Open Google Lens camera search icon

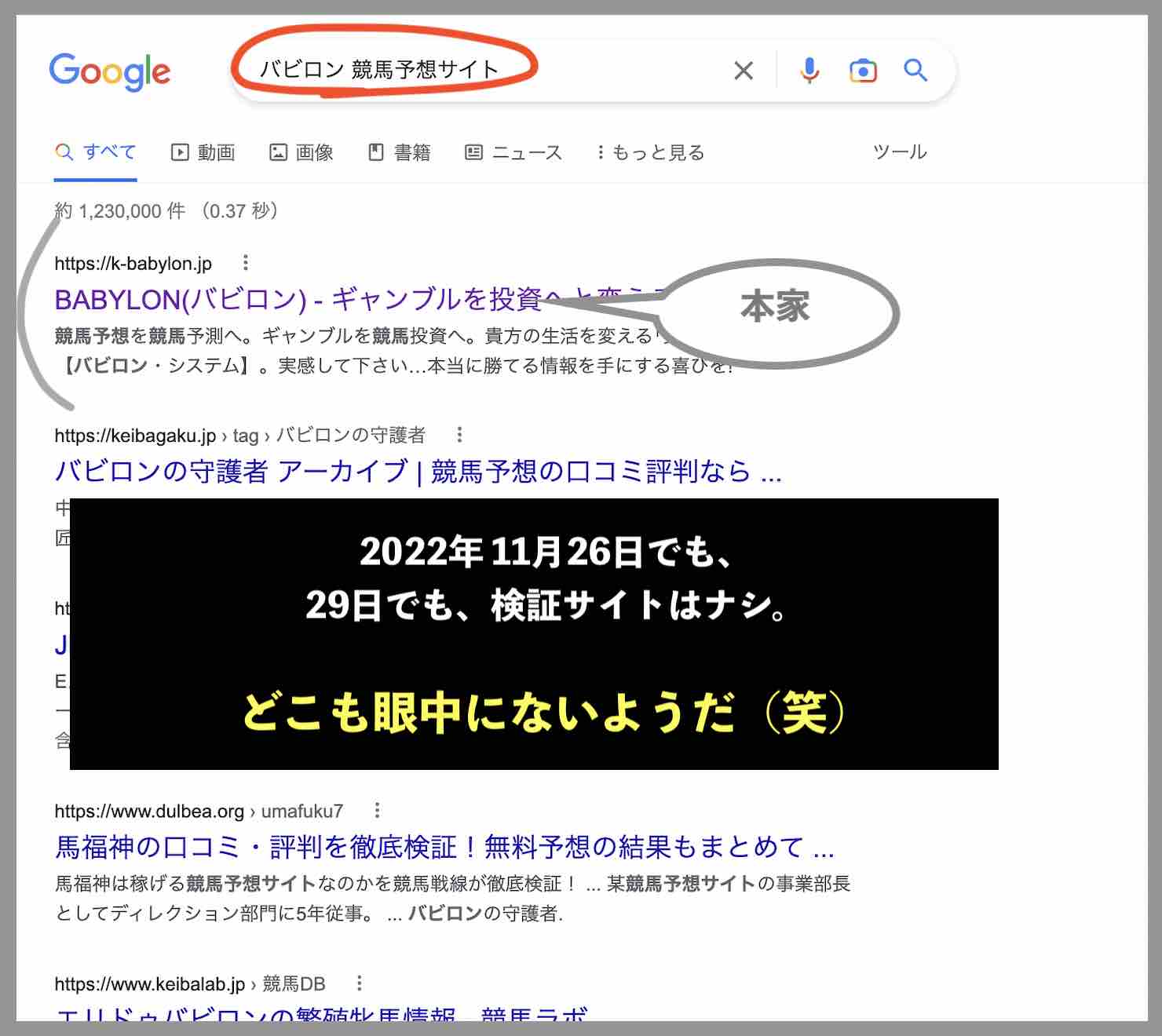pyautogui.click(x=862, y=71)
